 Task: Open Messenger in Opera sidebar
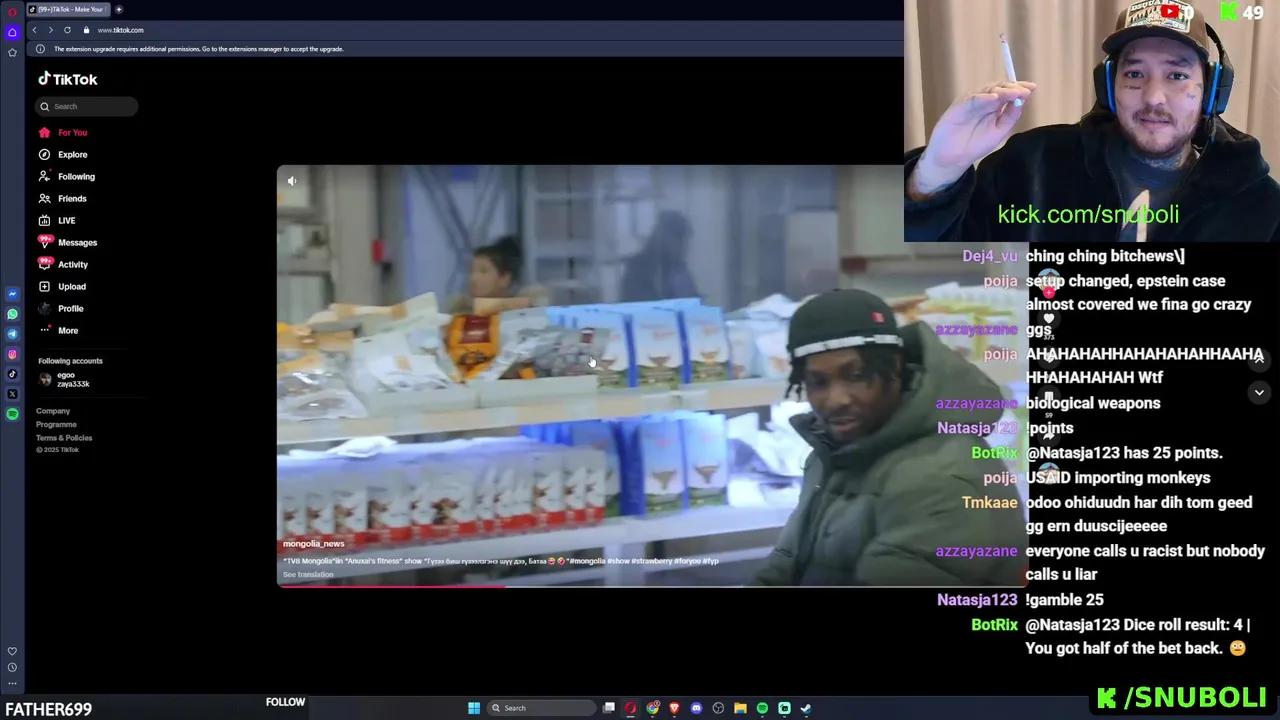tap(12, 294)
